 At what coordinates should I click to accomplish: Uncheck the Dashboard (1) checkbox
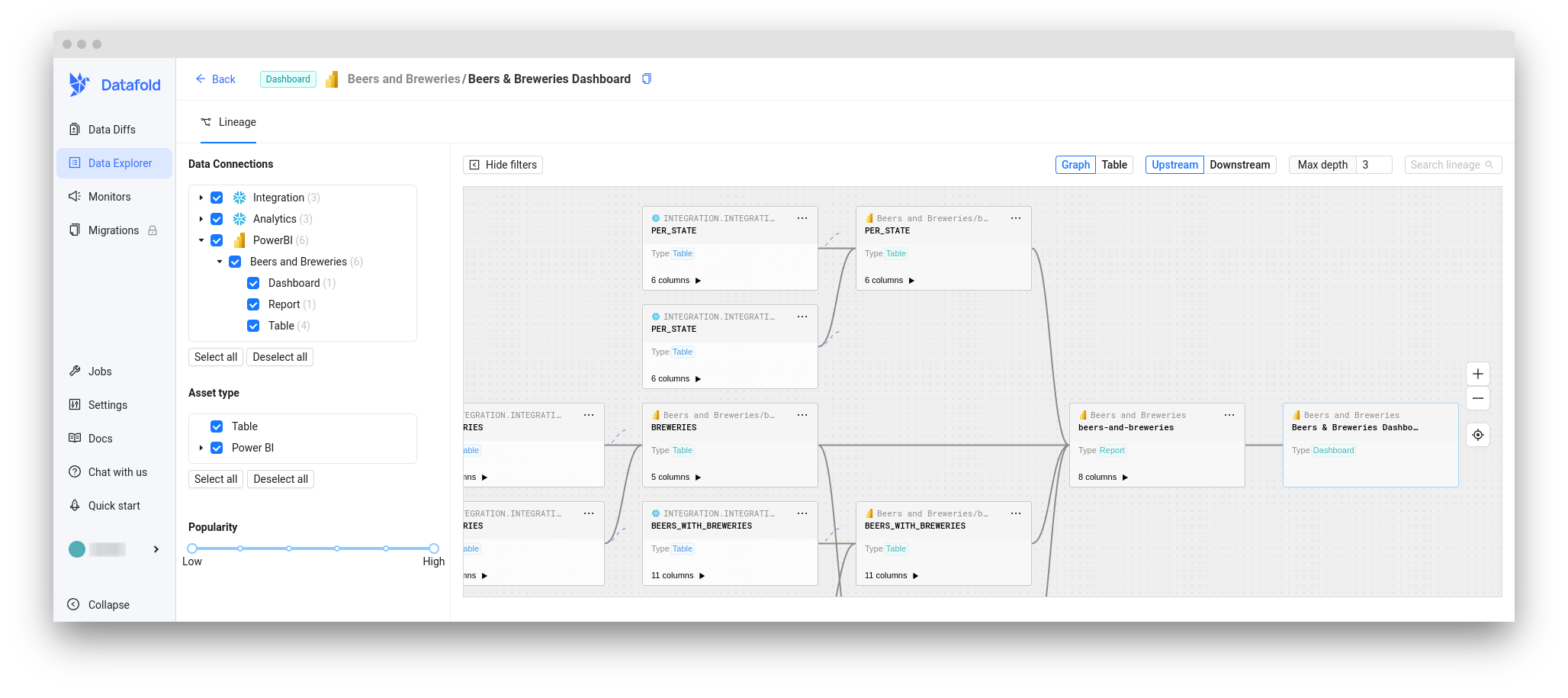253,283
